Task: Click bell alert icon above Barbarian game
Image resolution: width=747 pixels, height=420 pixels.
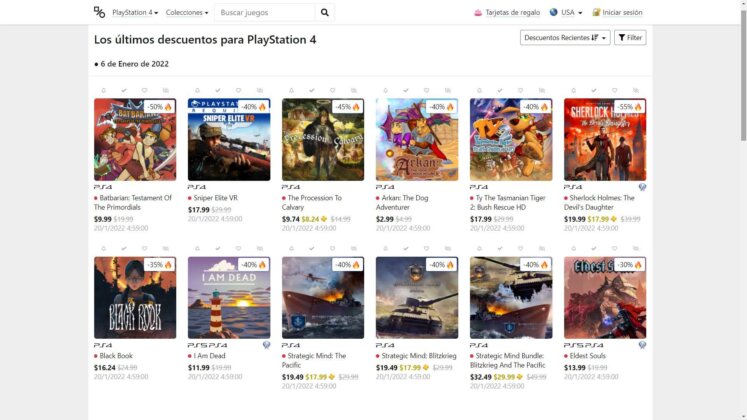Action: 104,91
